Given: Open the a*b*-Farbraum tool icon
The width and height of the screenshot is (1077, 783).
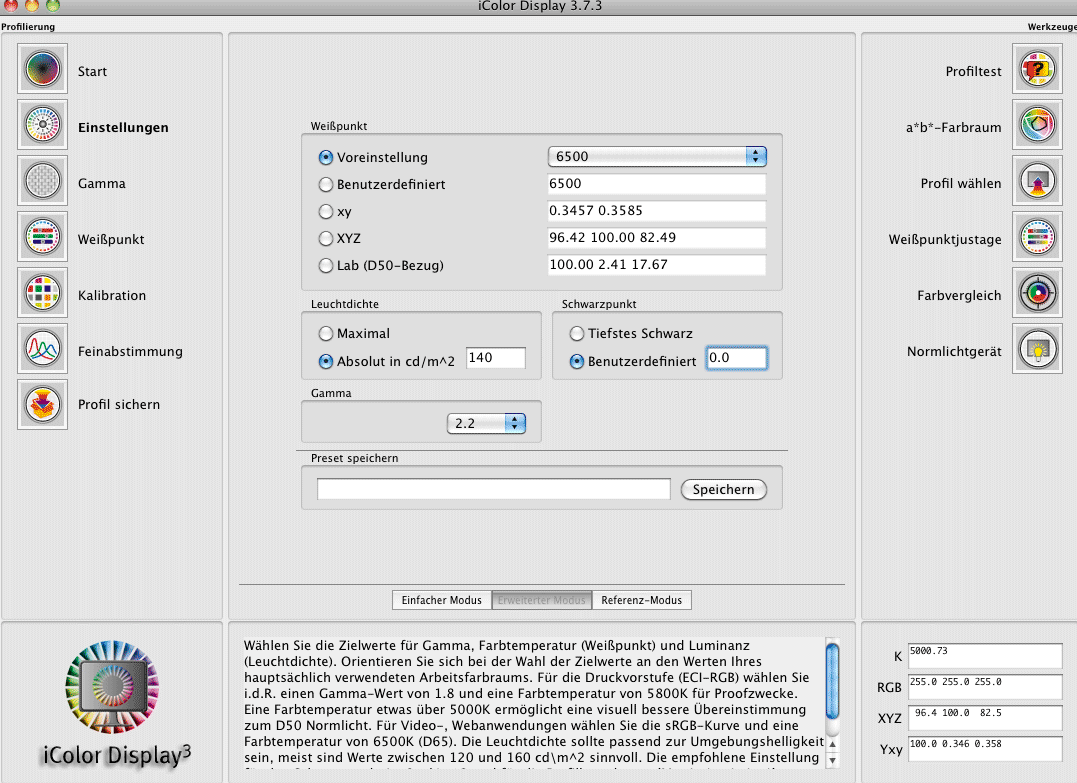Looking at the screenshot, I should click(1038, 127).
